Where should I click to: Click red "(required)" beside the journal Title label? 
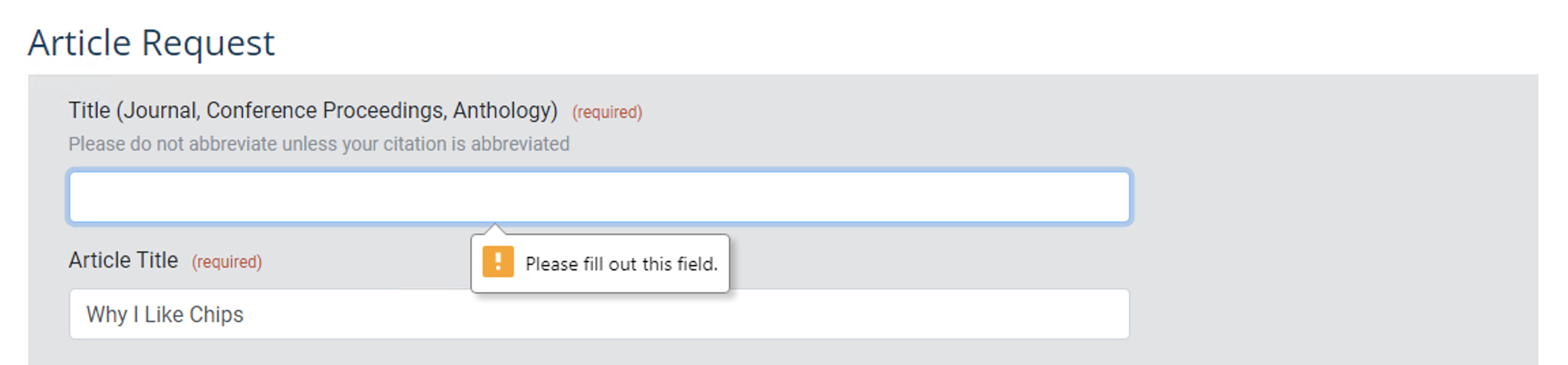pos(607,112)
